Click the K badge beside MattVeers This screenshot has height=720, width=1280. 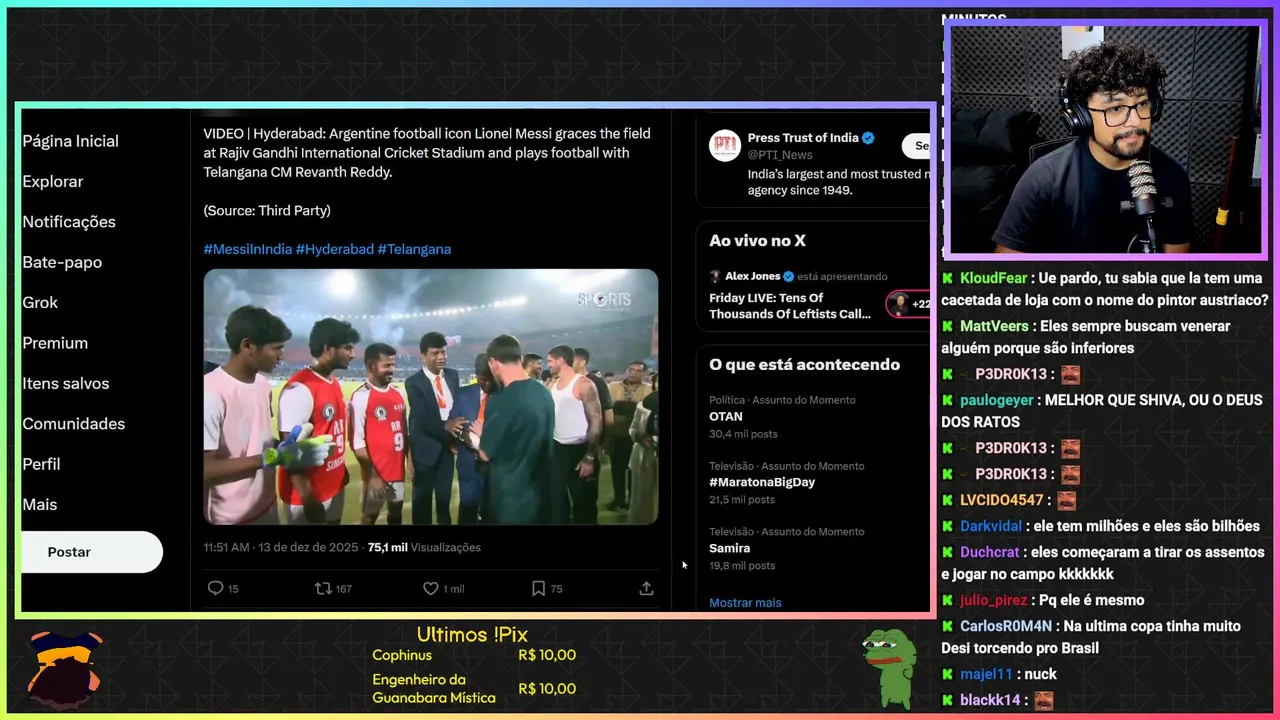pos(947,327)
